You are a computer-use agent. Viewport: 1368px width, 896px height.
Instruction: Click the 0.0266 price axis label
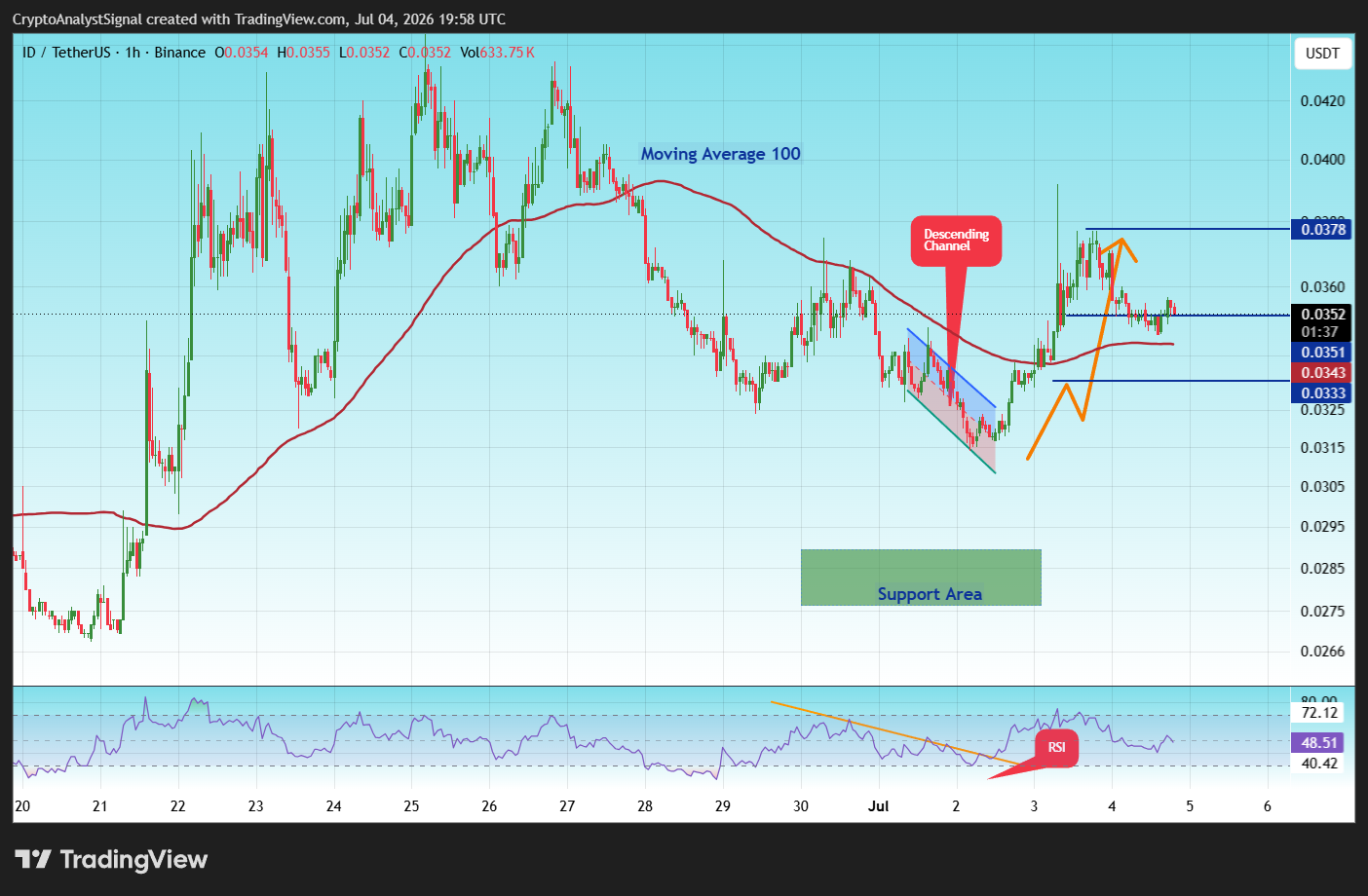(1323, 653)
